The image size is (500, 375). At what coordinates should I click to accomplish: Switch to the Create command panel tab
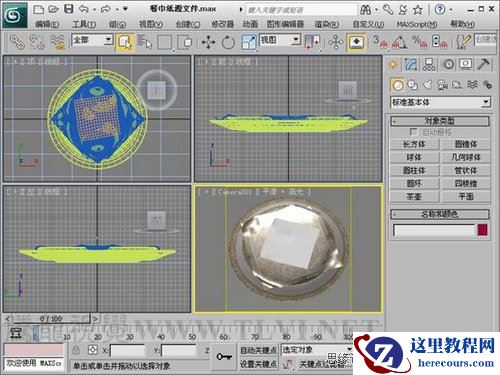[x=393, y=64]
